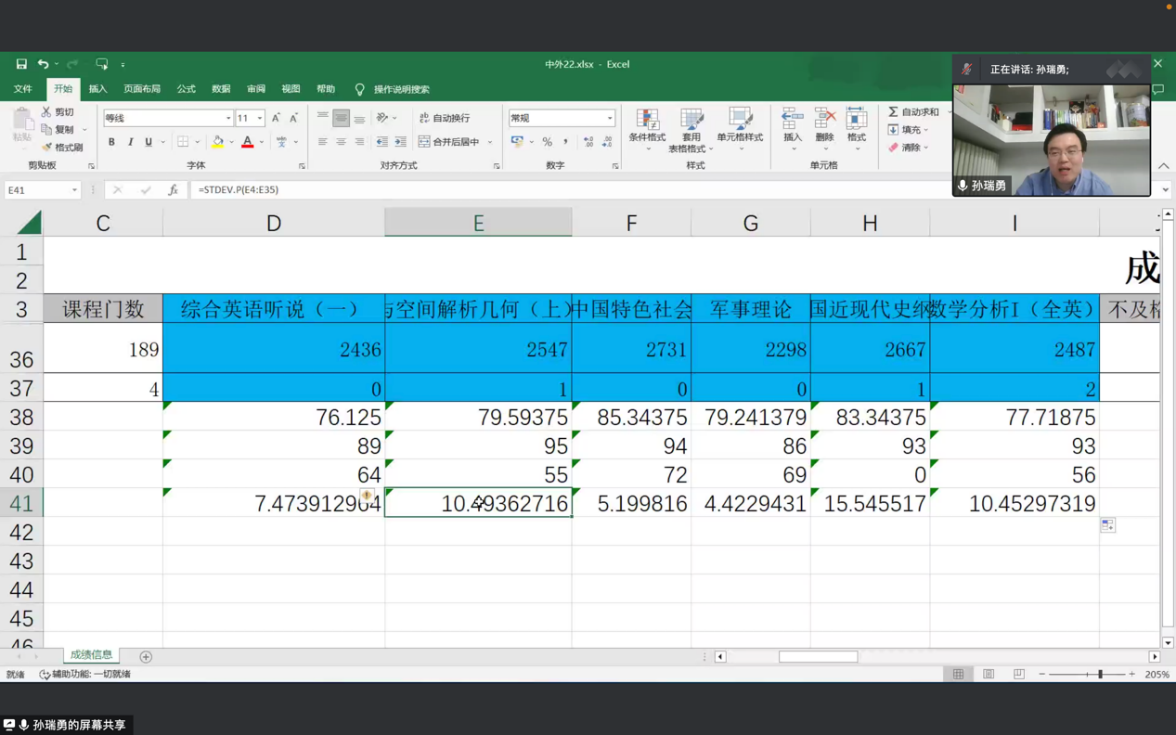Click the AutoSum (自动求和) button
1176x735 pixels.
click(913, 112)
